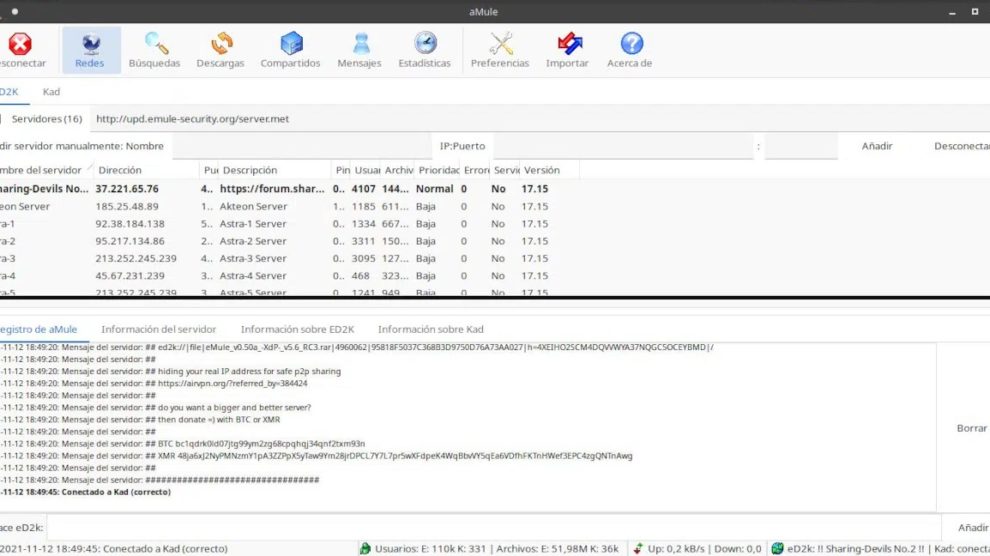
Task: Select server 37.221.65.76 row
Action: point(289,189)
